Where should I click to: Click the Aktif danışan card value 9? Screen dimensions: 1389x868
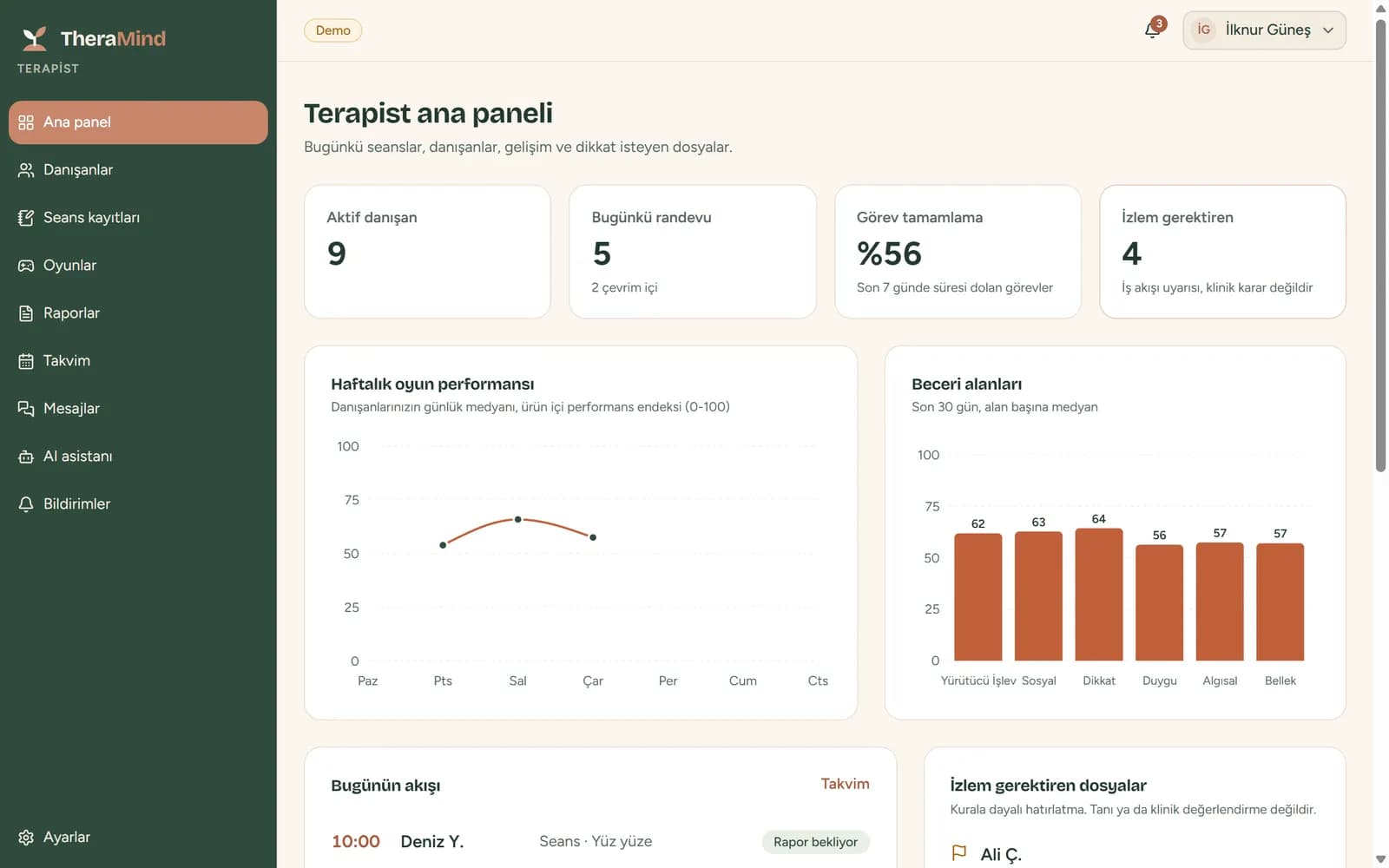pos(337,253)
